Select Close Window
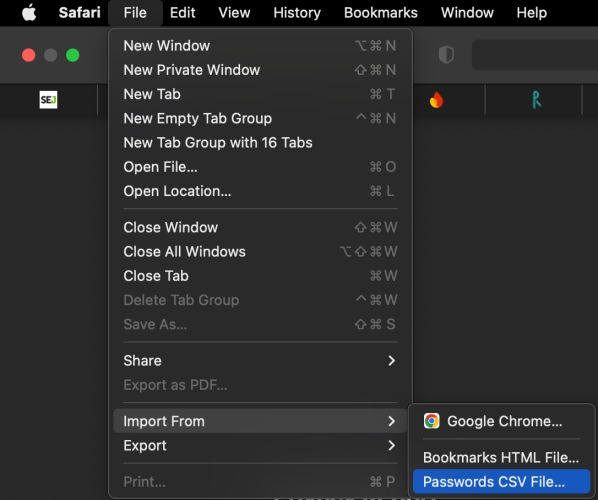This screenshot has height=500, width=598. [x=260, y=227]
